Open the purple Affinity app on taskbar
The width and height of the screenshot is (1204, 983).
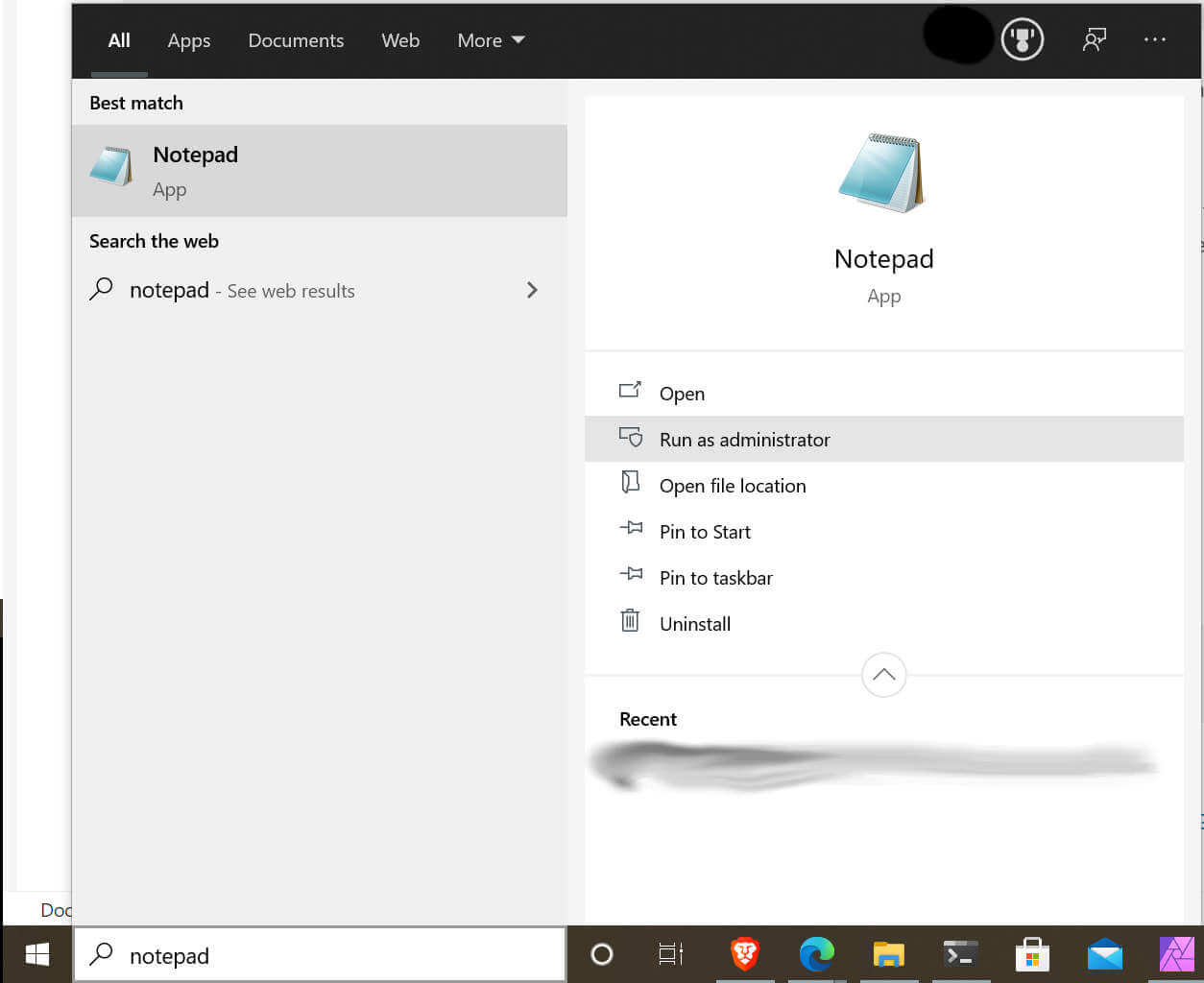coord(1177,954)
